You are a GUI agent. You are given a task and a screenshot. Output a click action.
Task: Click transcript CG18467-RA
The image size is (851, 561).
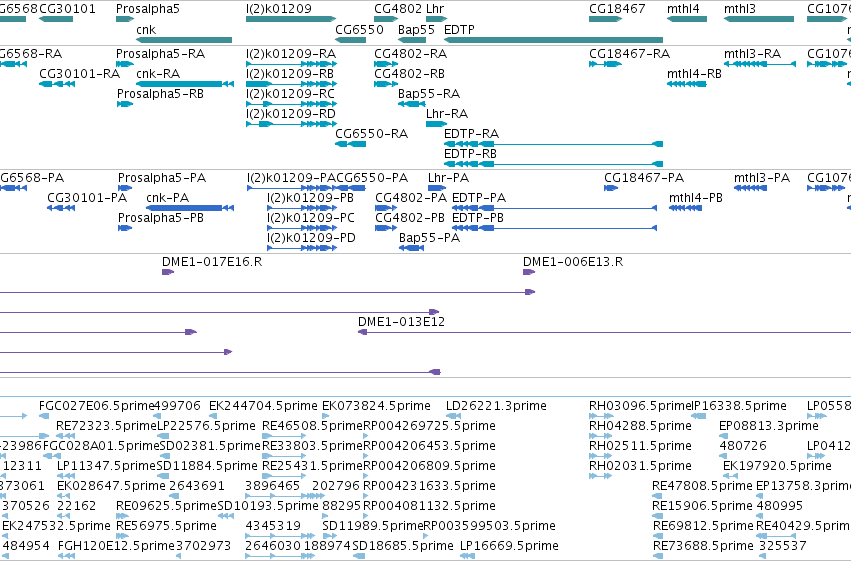pyautogui.click(x=630, y=54)
